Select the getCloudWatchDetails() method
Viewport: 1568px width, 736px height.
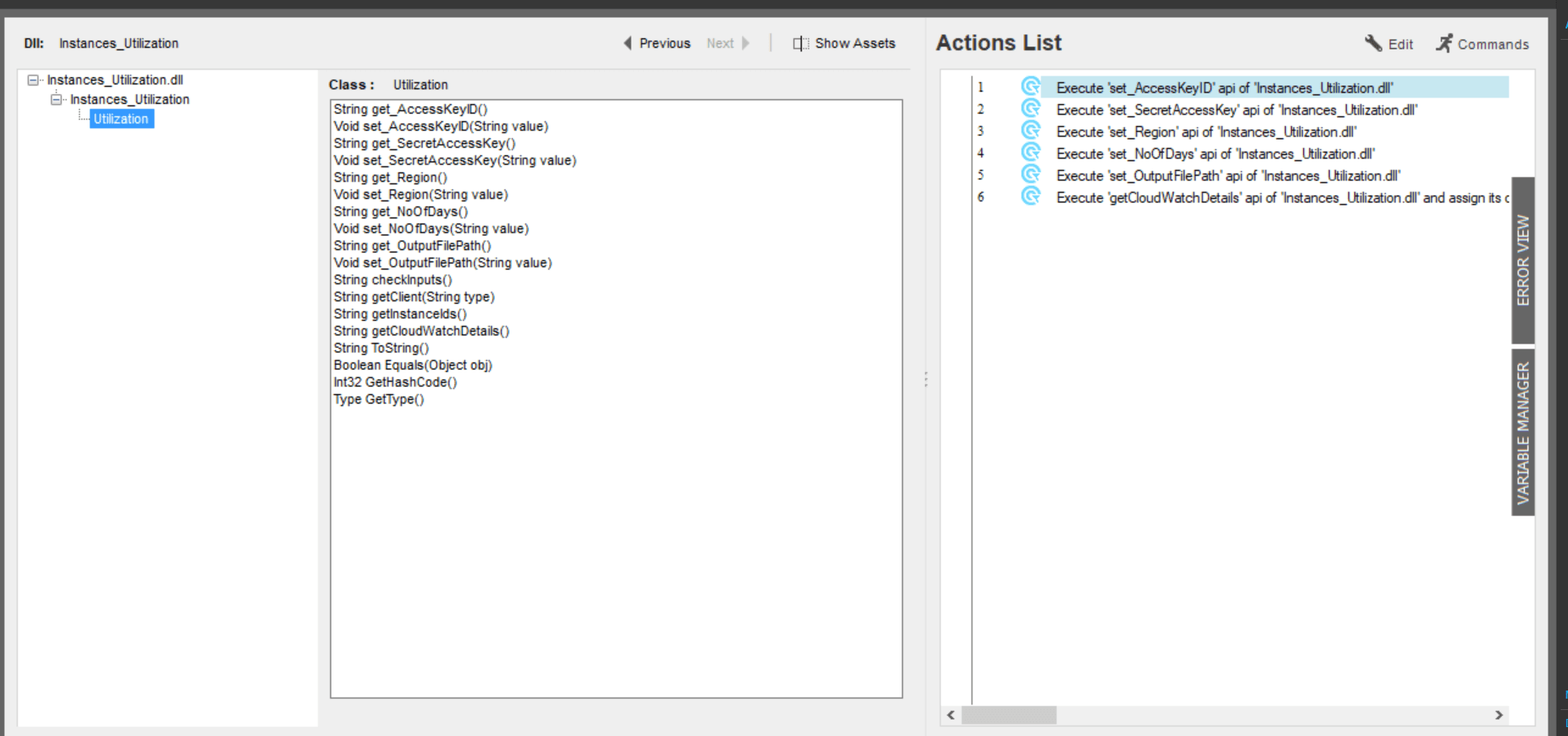(421, 331)
